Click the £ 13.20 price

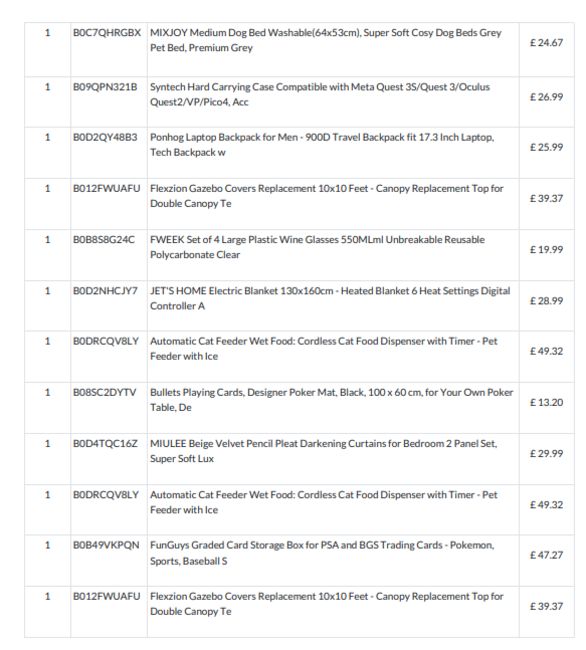pos(546,403)
